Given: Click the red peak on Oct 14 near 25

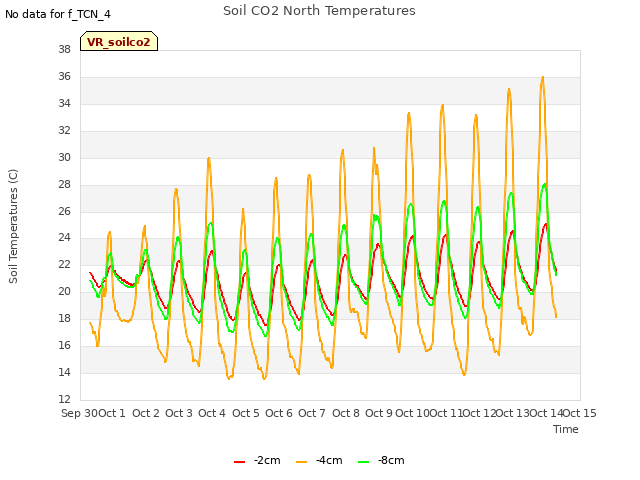Looking at the screenshot, I should 546,224.
